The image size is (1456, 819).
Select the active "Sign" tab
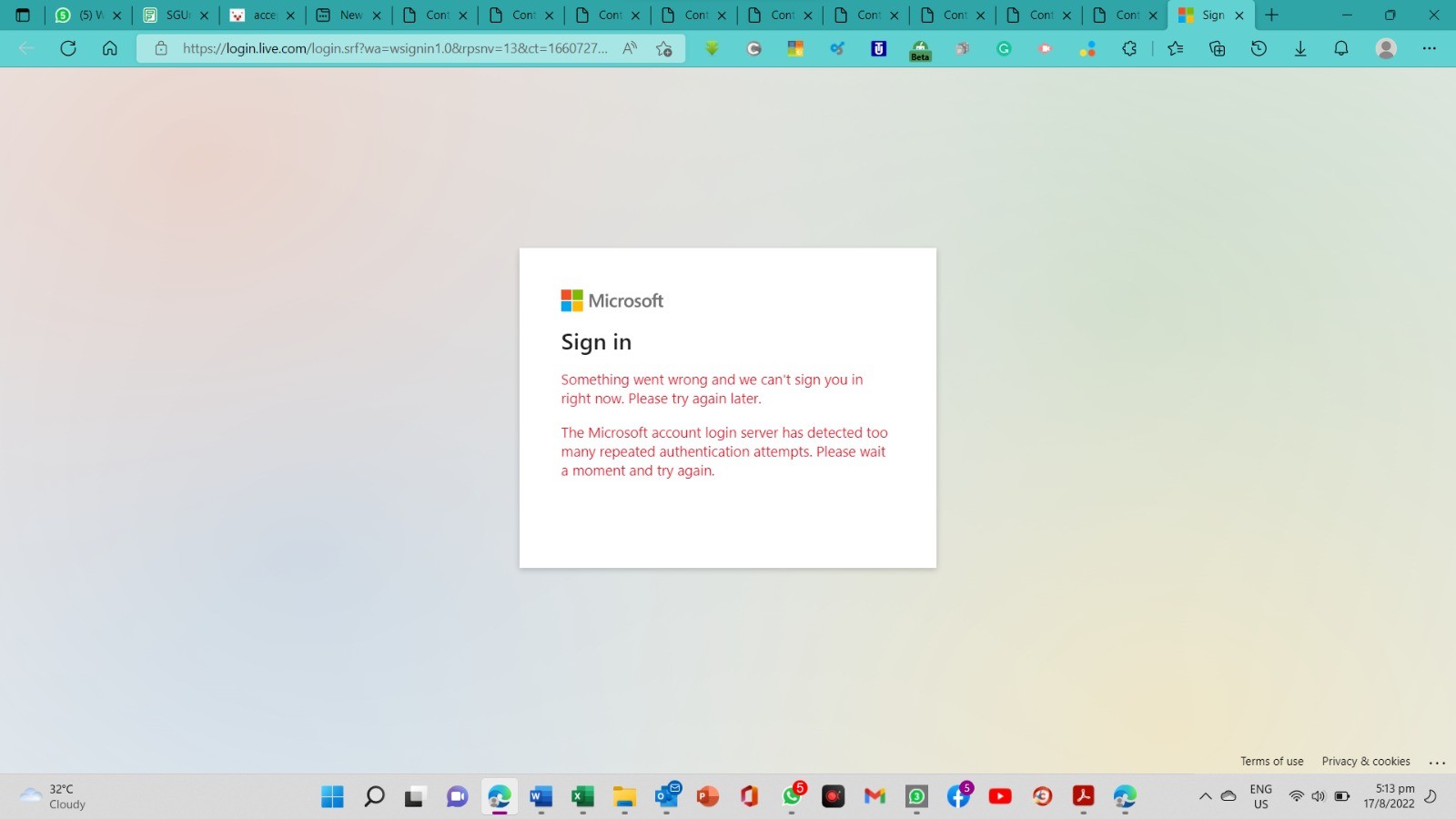point(1212,15)
